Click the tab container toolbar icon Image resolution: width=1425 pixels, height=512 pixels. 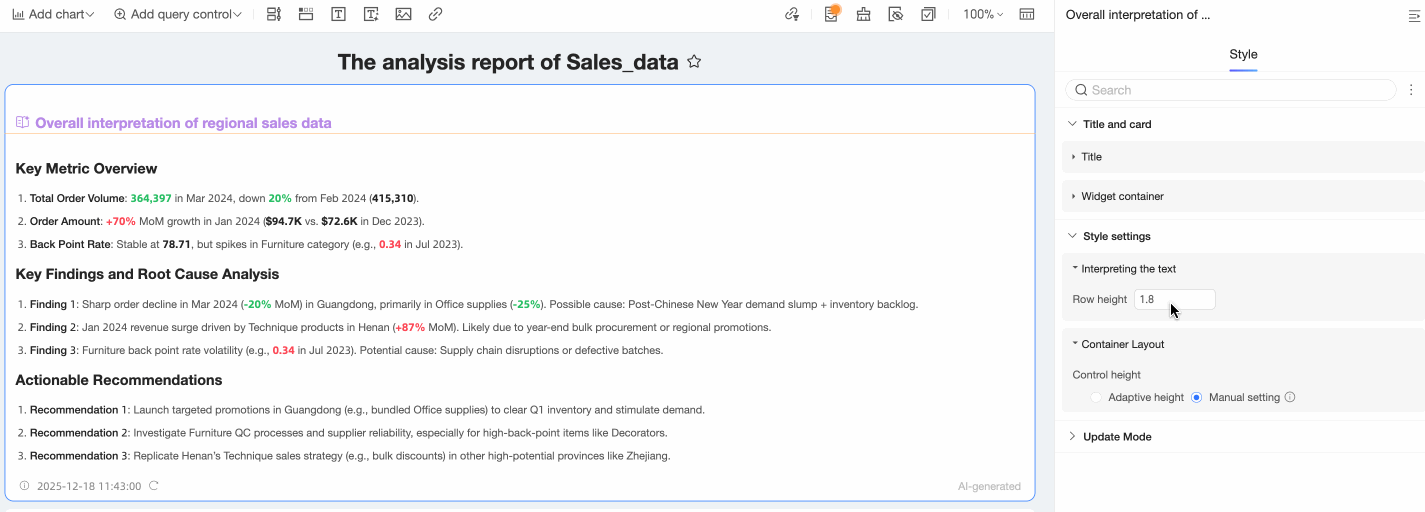[307, 15]
